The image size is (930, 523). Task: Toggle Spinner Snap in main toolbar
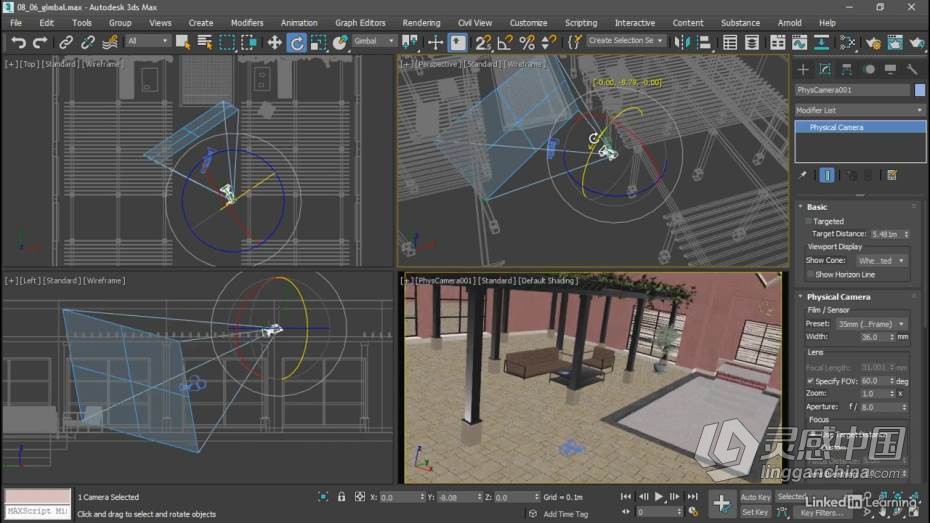coord(549,42)
